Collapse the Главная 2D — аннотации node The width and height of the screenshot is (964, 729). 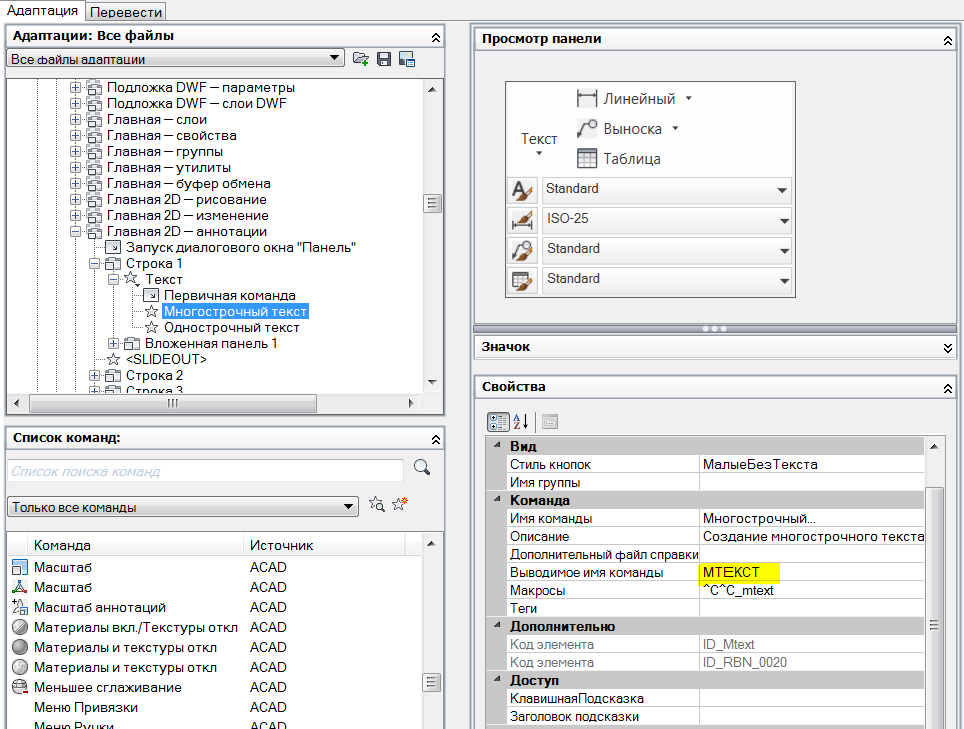[75, 232]
